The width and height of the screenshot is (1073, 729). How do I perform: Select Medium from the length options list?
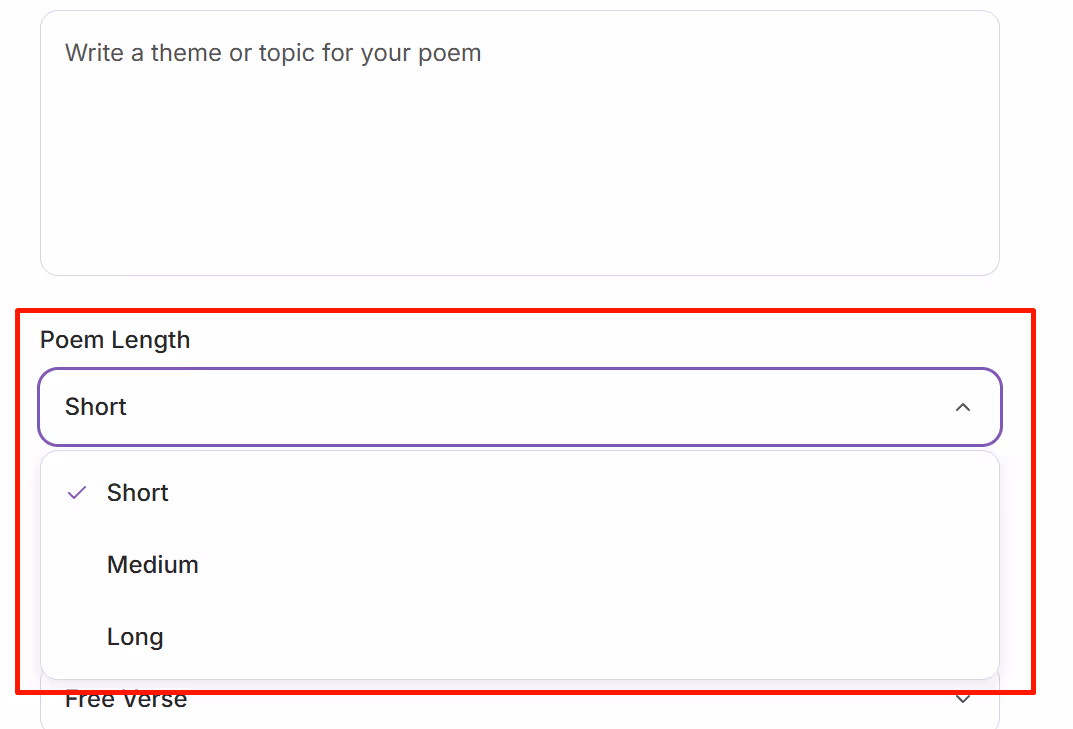click(x=153, y=564)
